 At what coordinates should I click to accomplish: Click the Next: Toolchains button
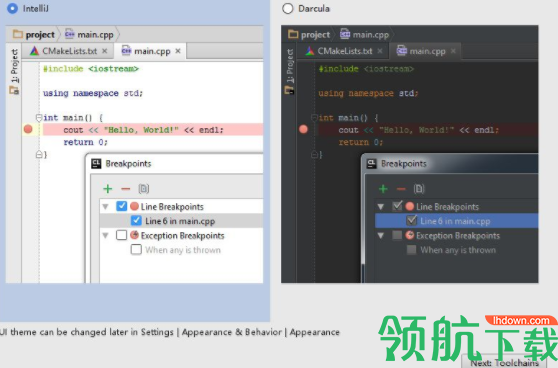(x=504, y=363)
